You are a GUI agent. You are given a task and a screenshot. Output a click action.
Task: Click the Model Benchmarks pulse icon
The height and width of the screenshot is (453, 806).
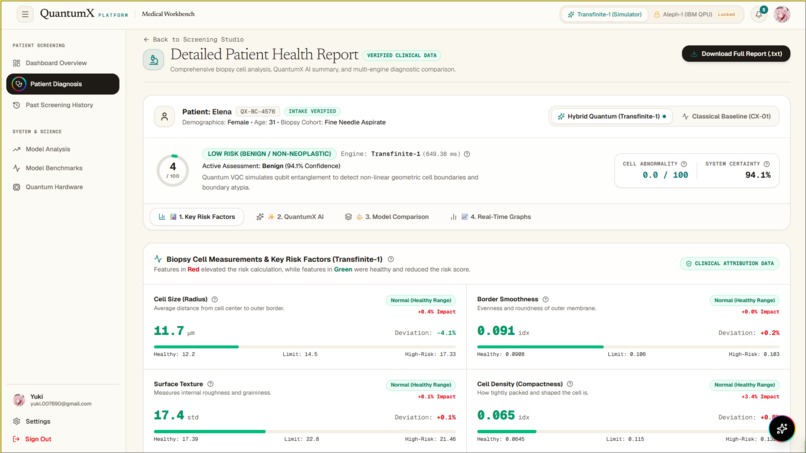(x=16, y=168)
